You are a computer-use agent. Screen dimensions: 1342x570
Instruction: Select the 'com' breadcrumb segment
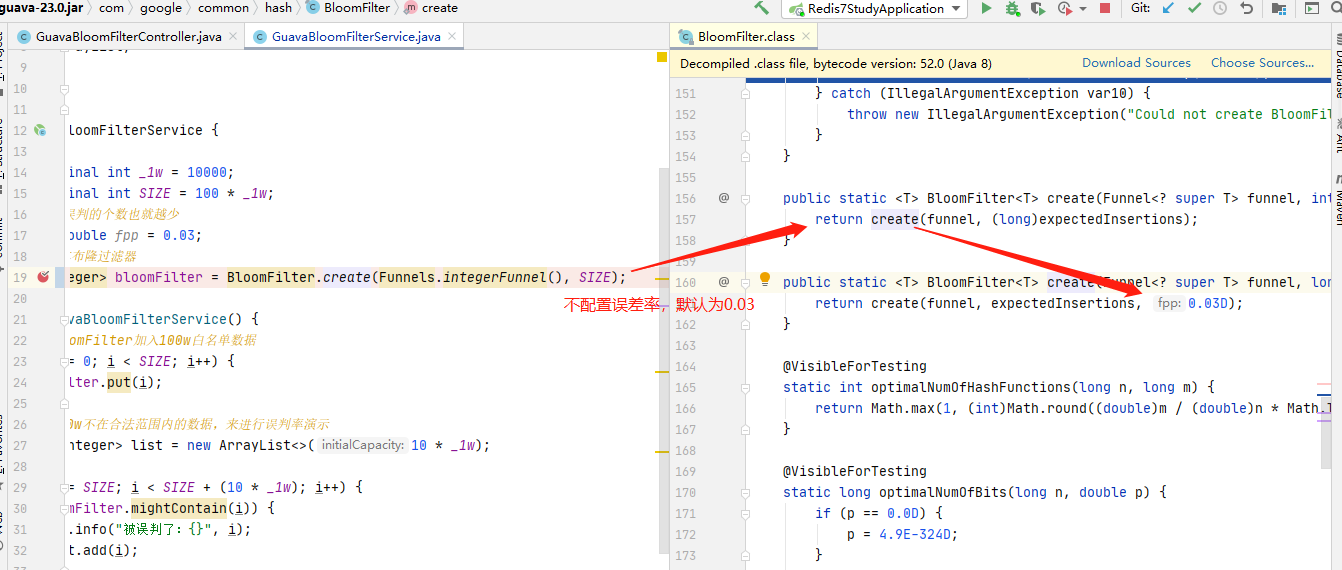click(112, 8)
